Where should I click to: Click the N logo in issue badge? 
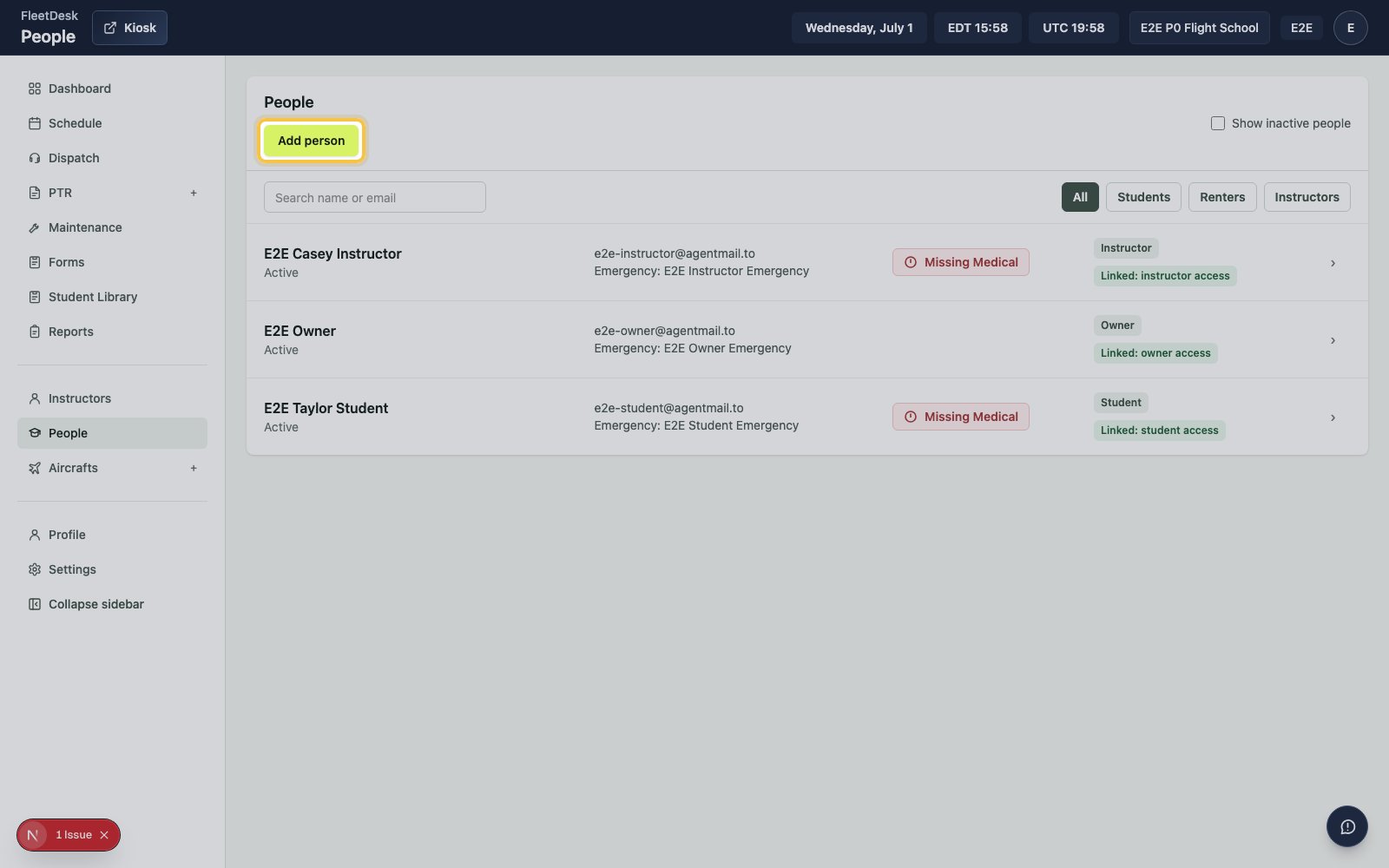pos(33,835)
